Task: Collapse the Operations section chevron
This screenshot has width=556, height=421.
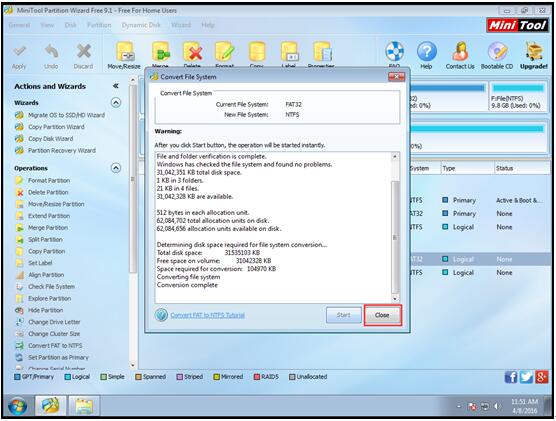Action: point(116,168)
